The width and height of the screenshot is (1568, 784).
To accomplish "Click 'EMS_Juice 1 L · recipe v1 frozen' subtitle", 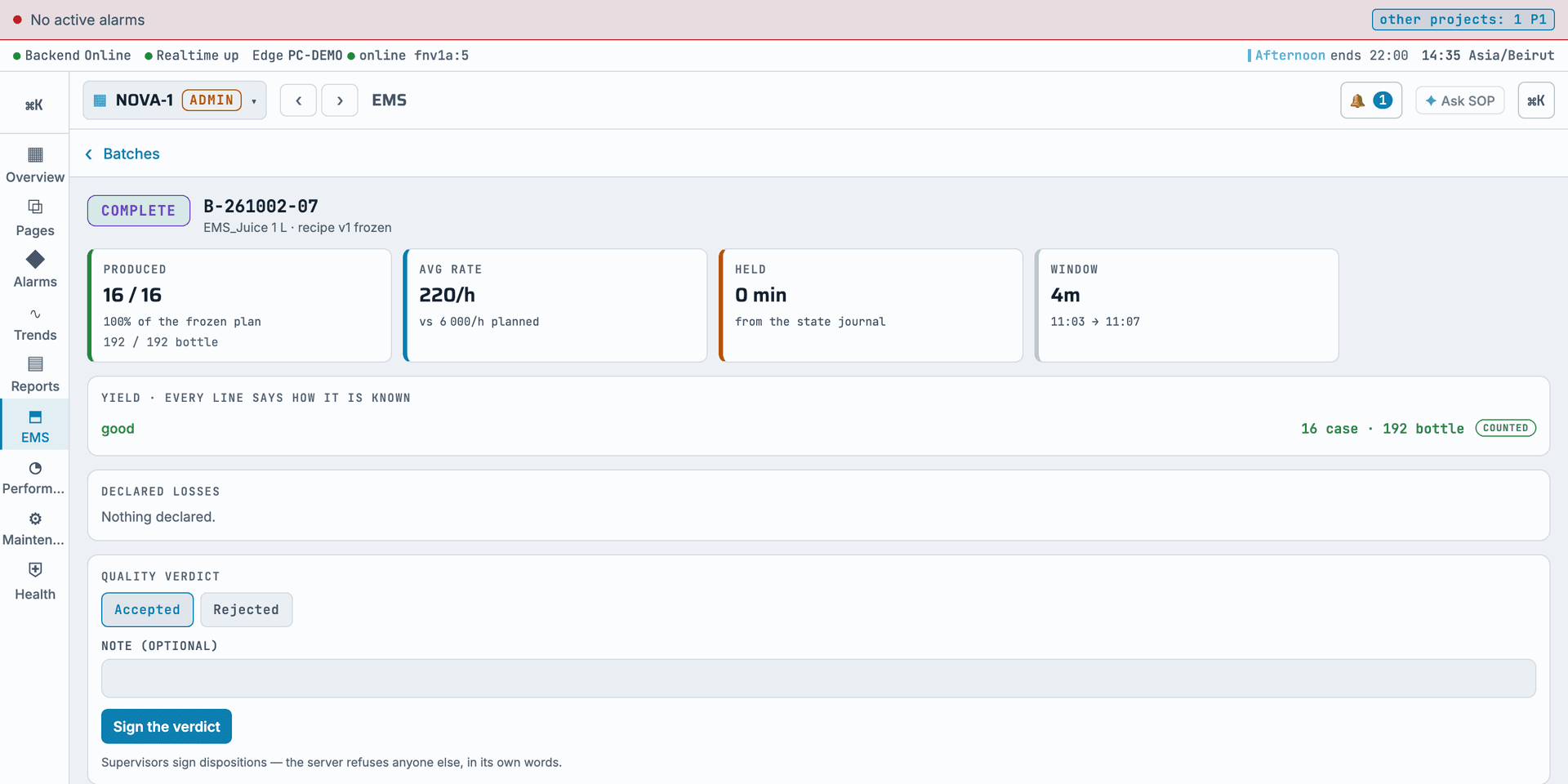I will (x=297, y=228).
